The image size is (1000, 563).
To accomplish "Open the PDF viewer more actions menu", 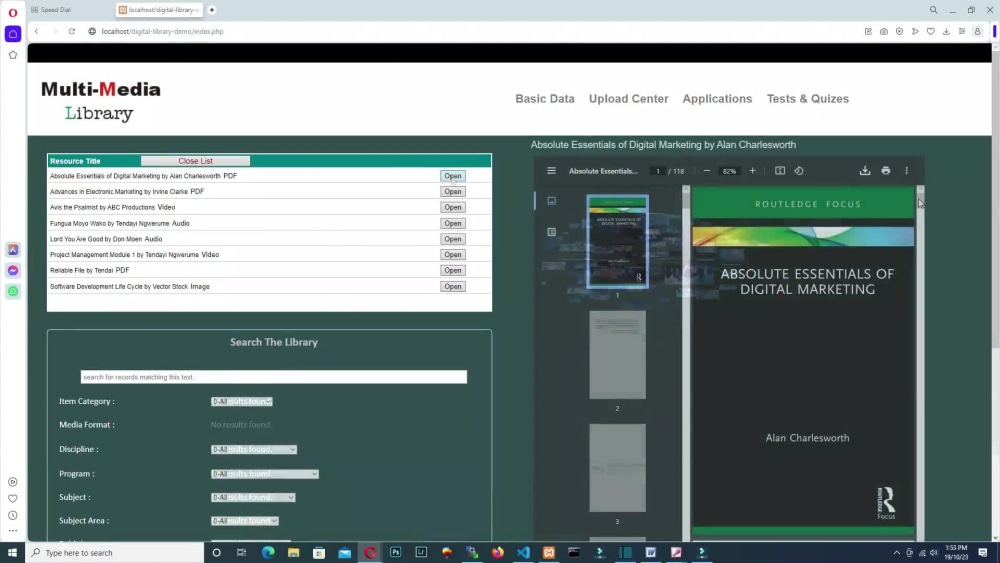I will (906, 171).
